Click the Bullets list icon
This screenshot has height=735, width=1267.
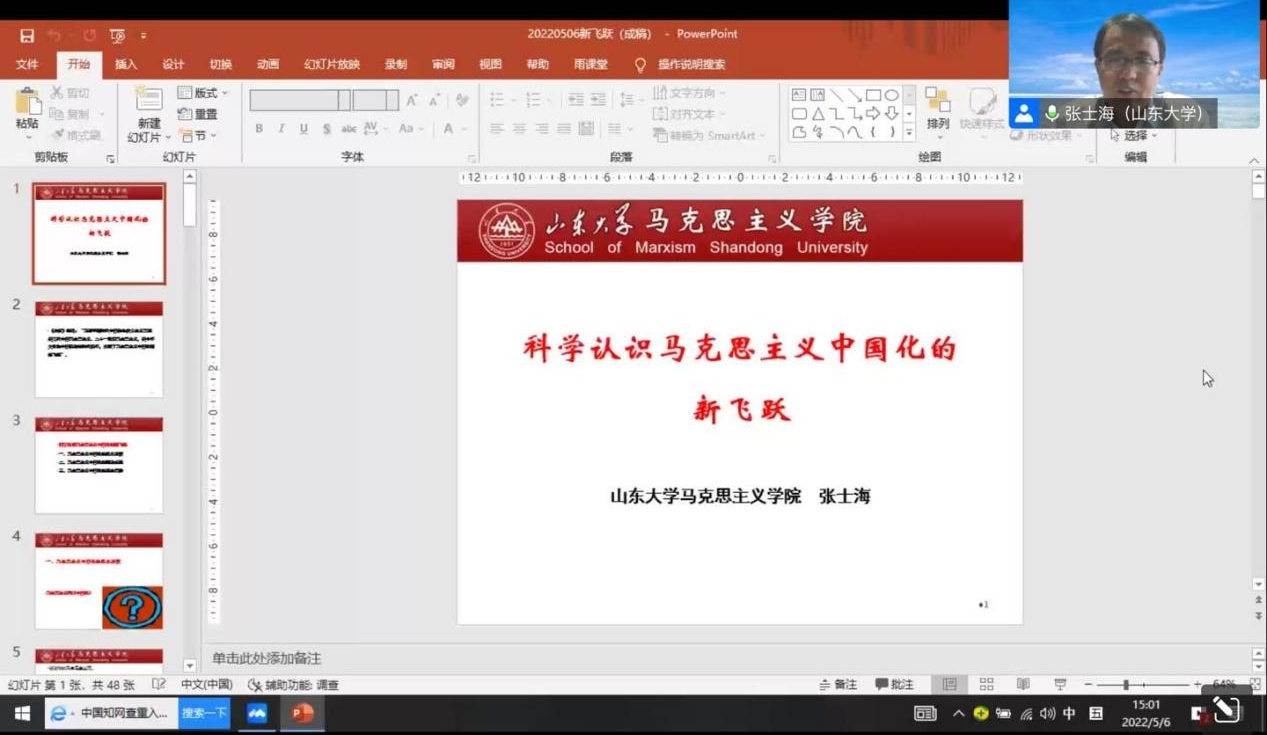[x=496, y=100]
